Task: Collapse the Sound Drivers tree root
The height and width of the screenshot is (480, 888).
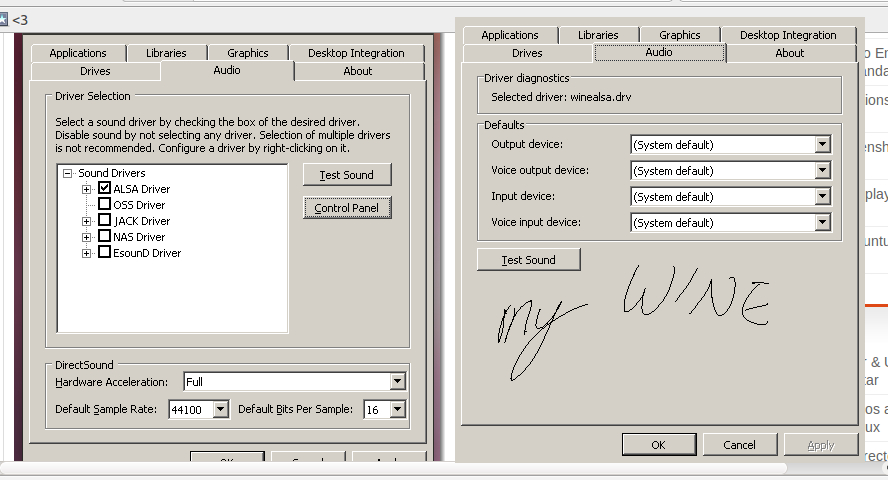Action: click(67, 173)
